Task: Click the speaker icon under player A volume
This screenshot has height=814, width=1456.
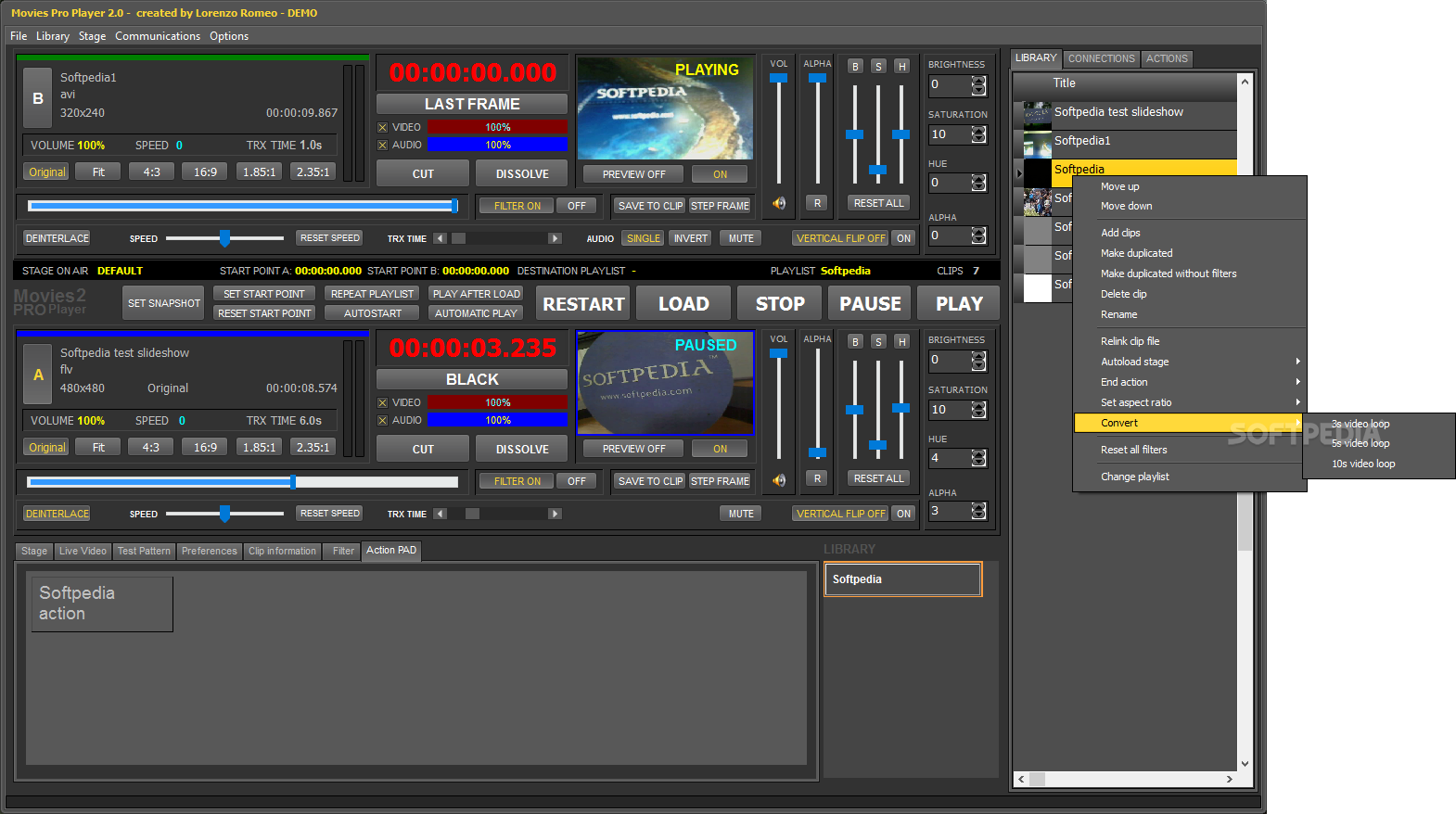Action: coord(779,479)
